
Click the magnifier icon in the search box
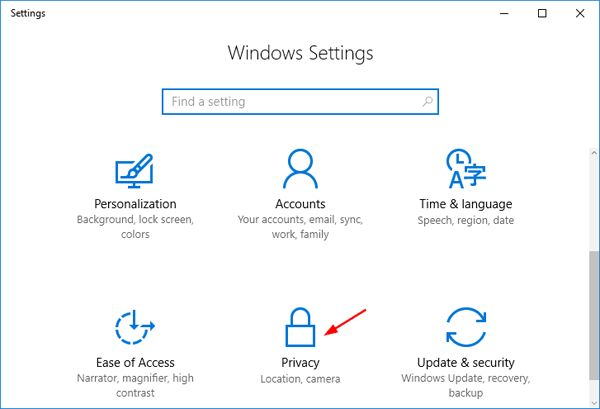tap(427, 101)
